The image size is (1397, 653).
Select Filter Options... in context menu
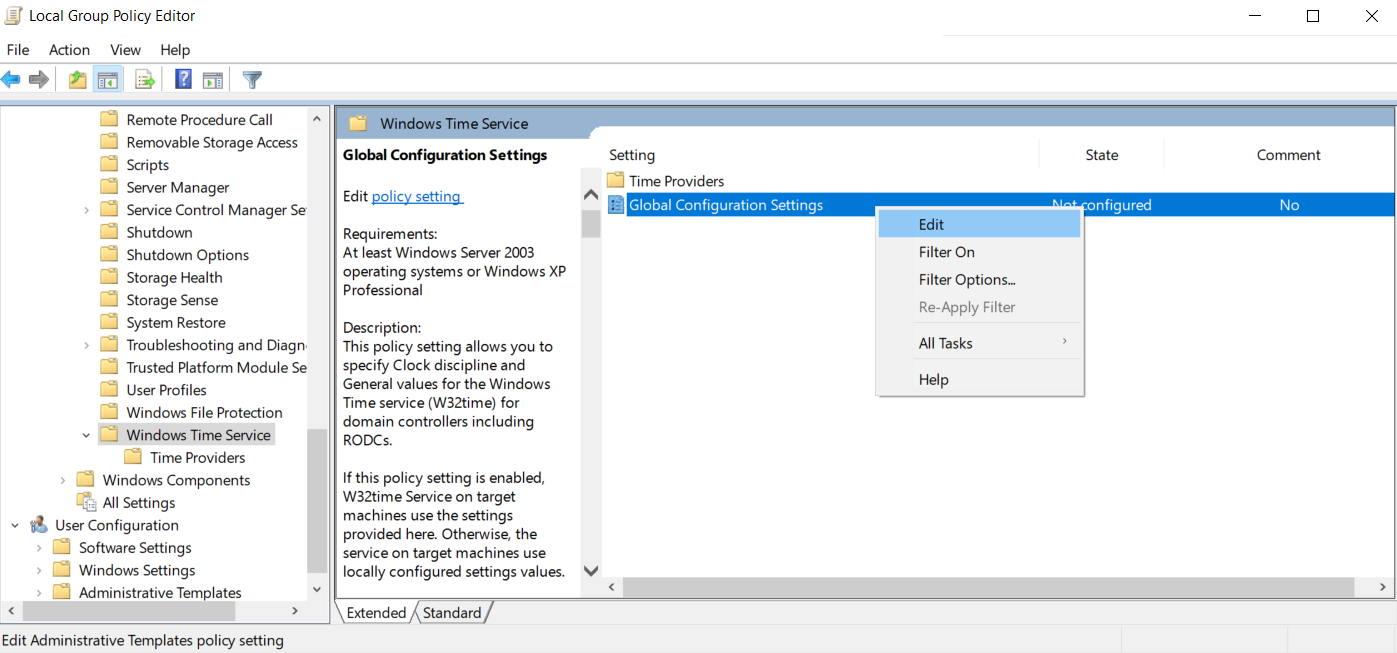coord(966,280)
